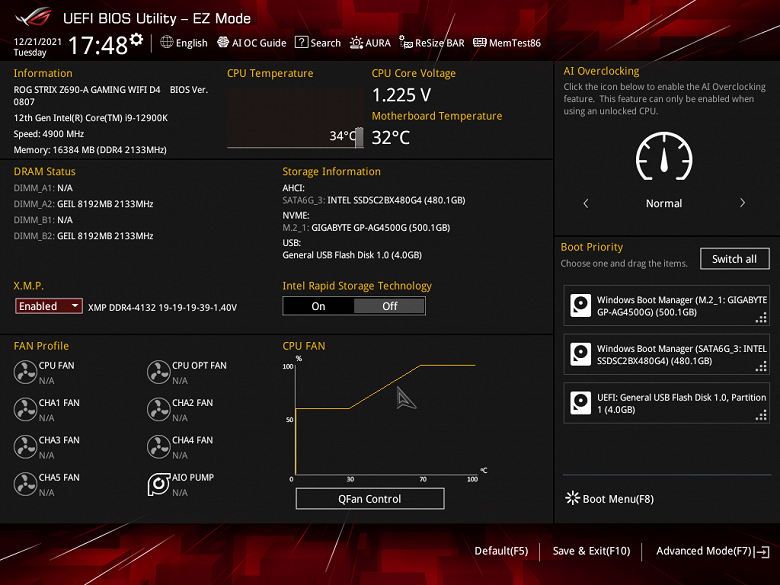The width and height of the screenshot is (780, 585).
Task: Click SATA6G_3 INTEL SSDSC2BX480G4 entry
Action: pyautogui.click(x=374, y=200)
